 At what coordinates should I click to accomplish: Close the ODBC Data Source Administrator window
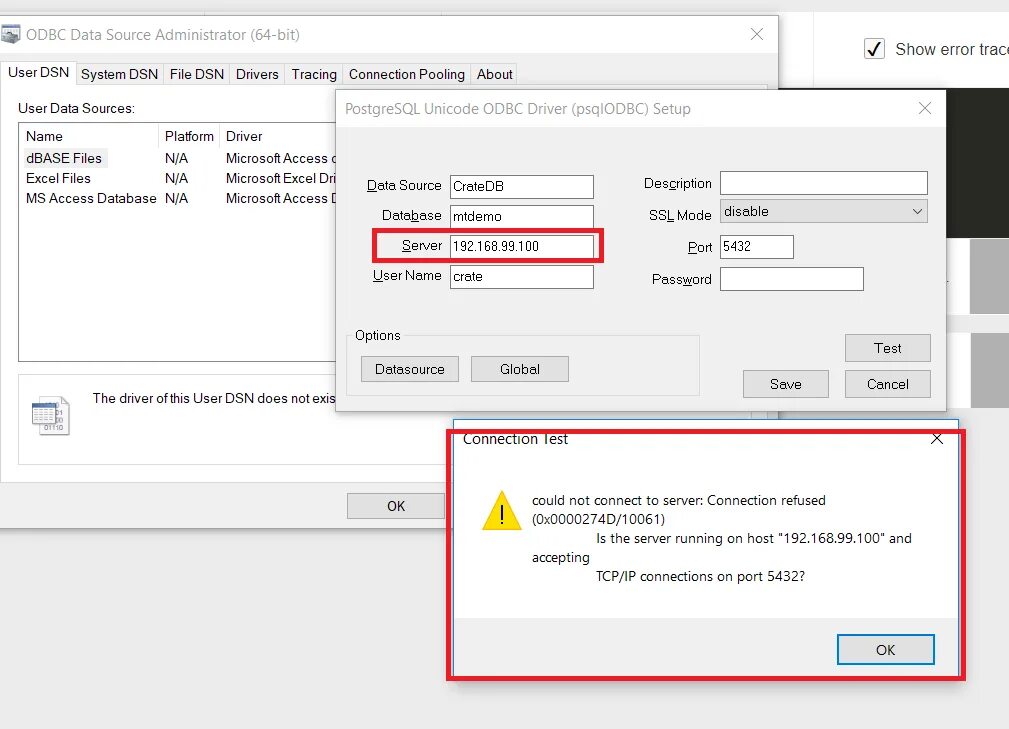(x=757, y=34)
